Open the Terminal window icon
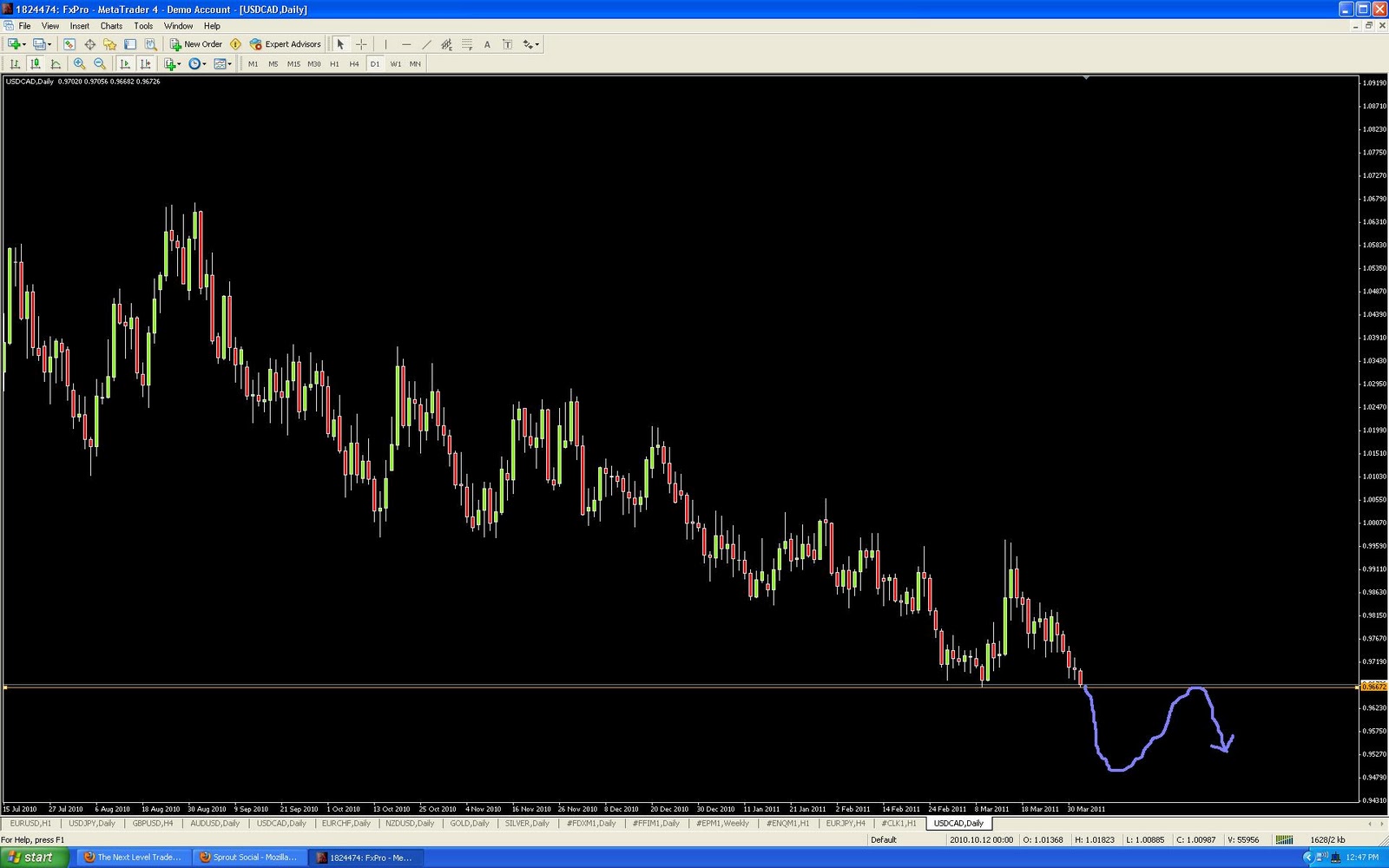 tap(130, 44)
